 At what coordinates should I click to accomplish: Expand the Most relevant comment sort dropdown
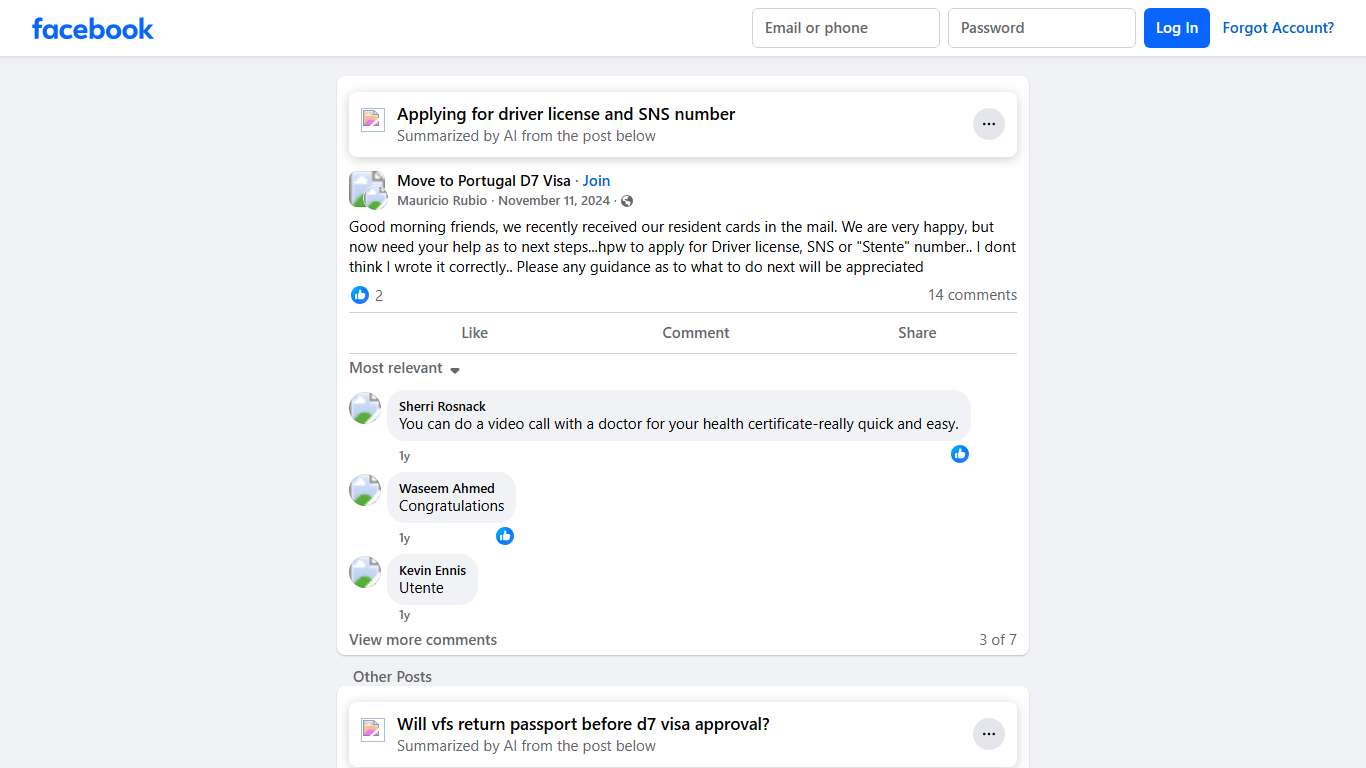click(x=404, y=368)
